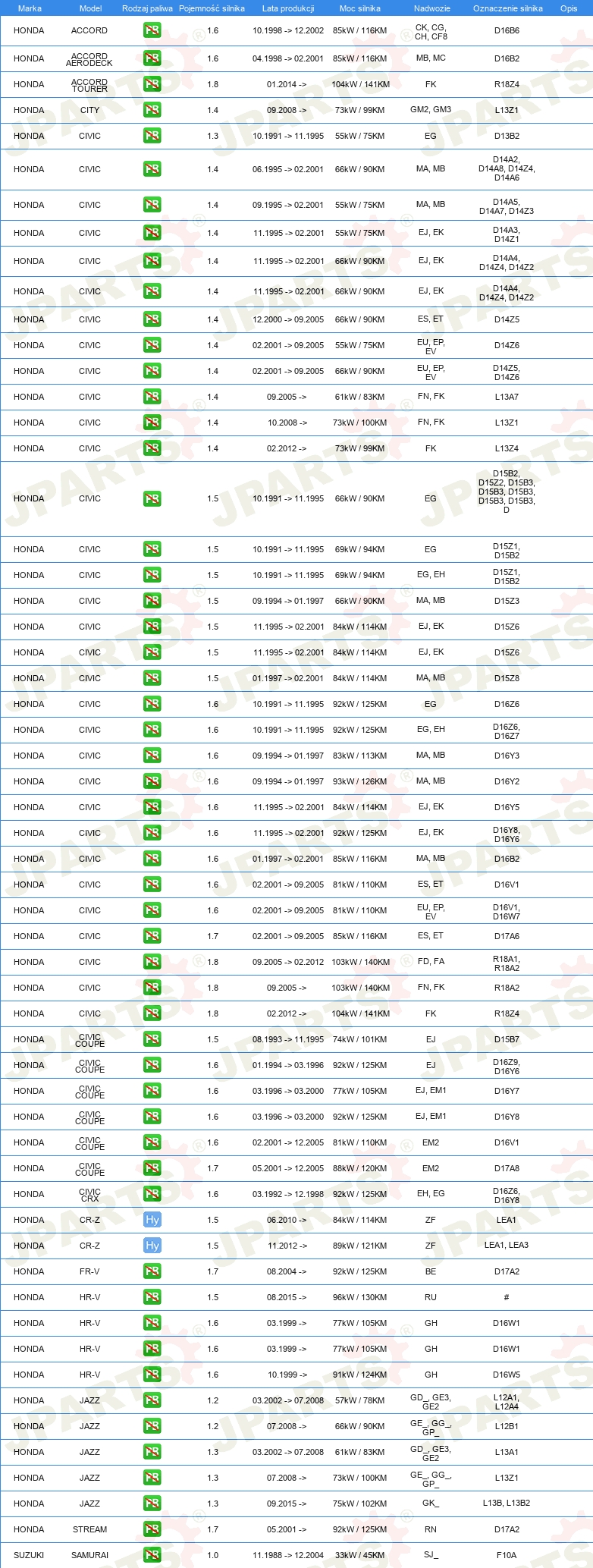Select the SUZUKI brand cell

(29, 1555)
